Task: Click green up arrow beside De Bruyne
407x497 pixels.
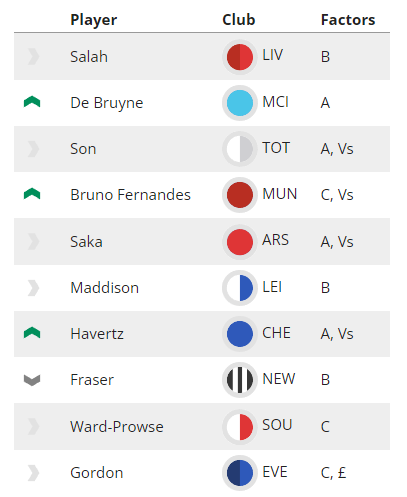Action: tap(32, 102)
